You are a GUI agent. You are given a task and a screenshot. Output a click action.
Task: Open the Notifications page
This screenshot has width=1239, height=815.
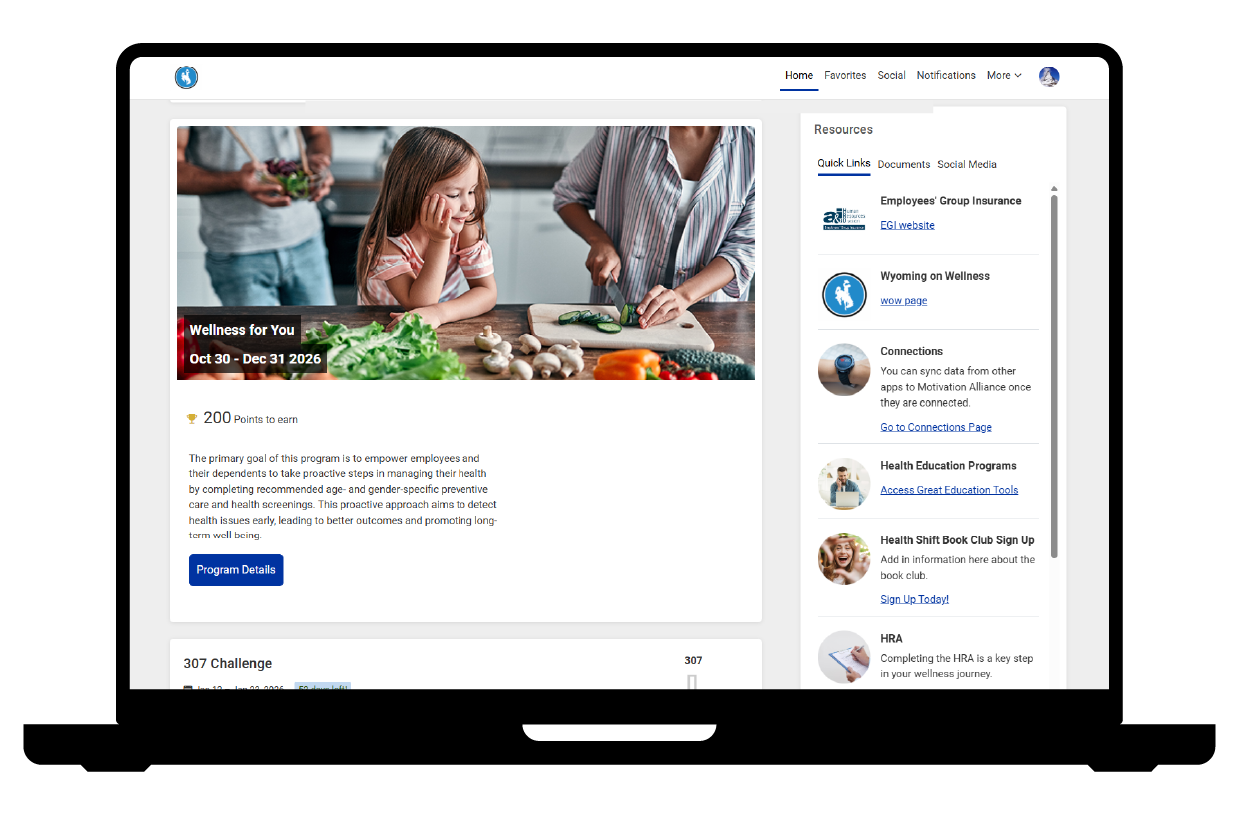point(946,76)
